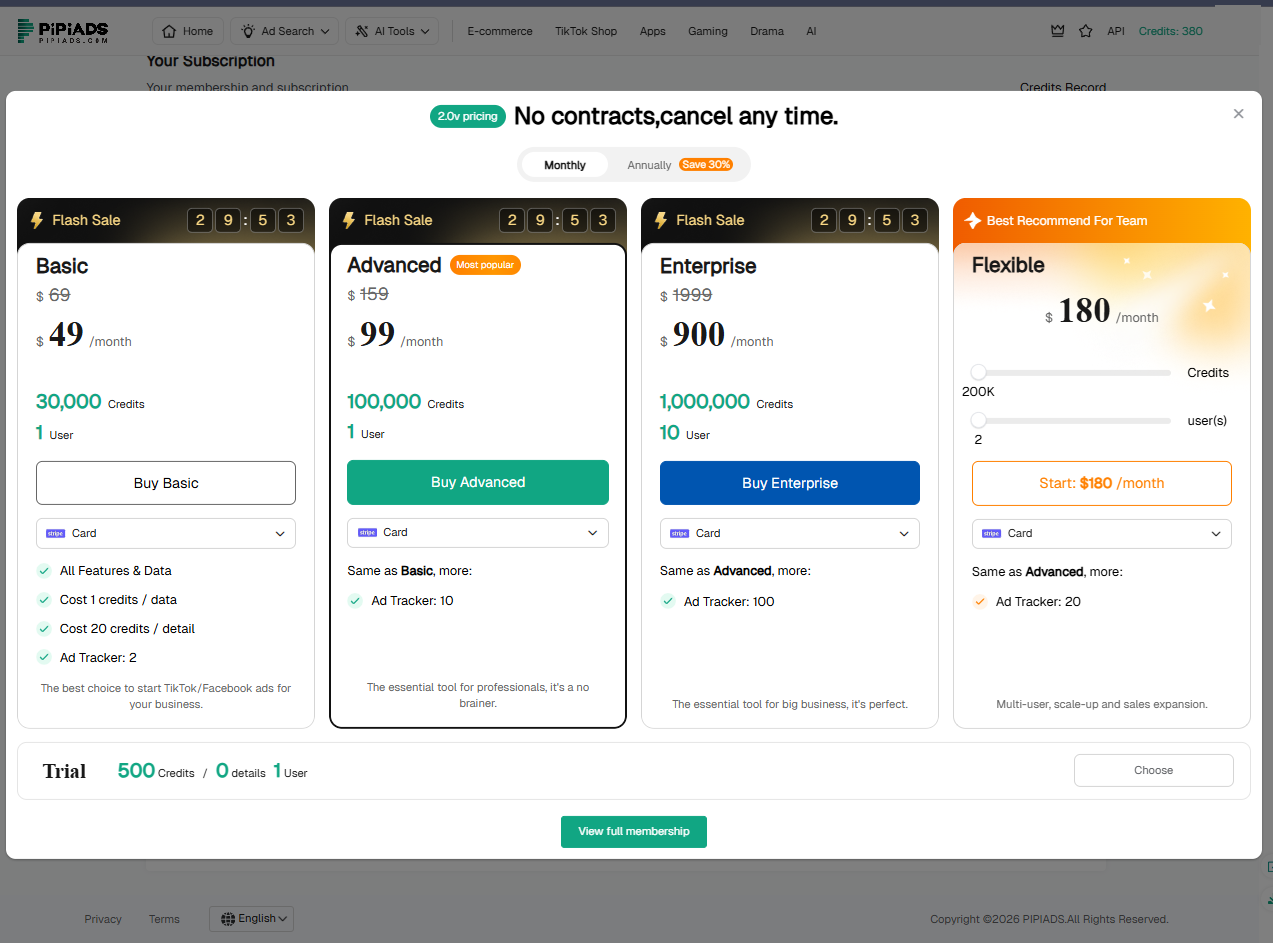
Task: Open the AI menu item
Action: pyautogui.click(x=811, y=31)
